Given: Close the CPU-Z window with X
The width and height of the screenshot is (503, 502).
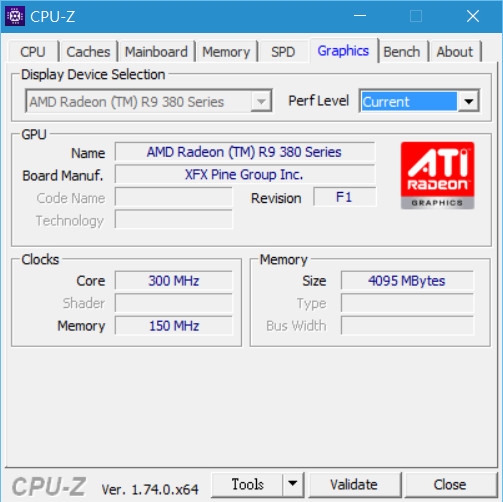Looking at the screenshot, I should pos(473,16).
